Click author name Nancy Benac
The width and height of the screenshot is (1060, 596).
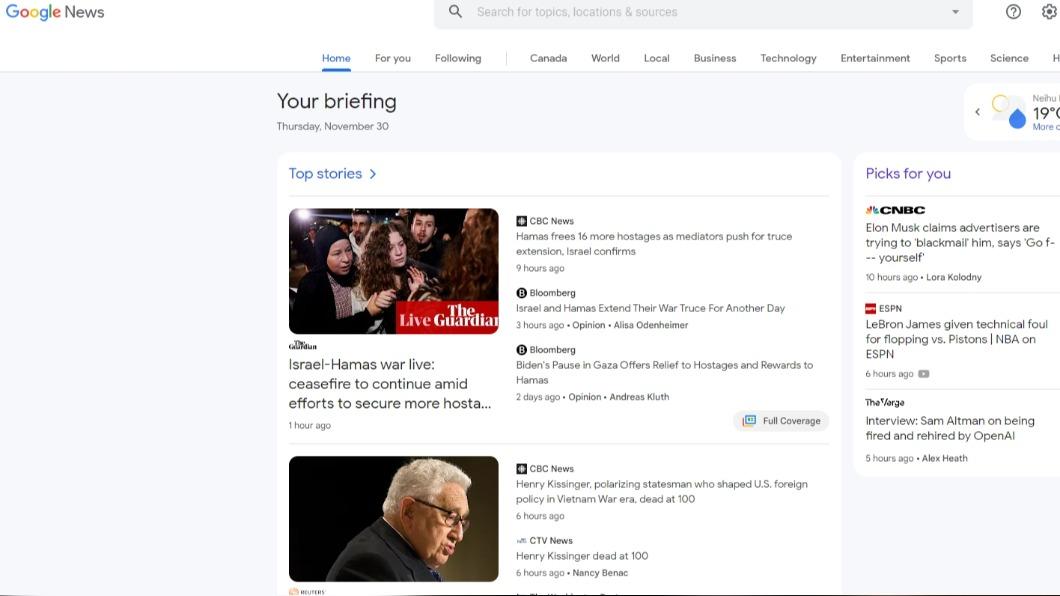(600, 573)
